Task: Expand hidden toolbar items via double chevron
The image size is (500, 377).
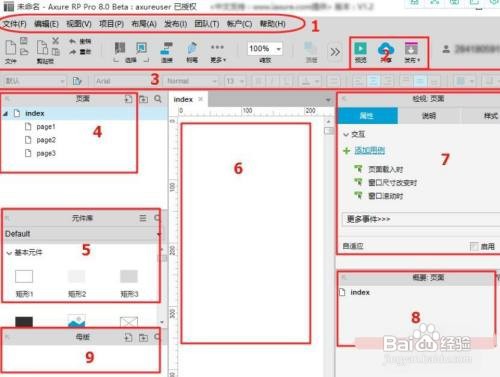Action: (335, 52)
